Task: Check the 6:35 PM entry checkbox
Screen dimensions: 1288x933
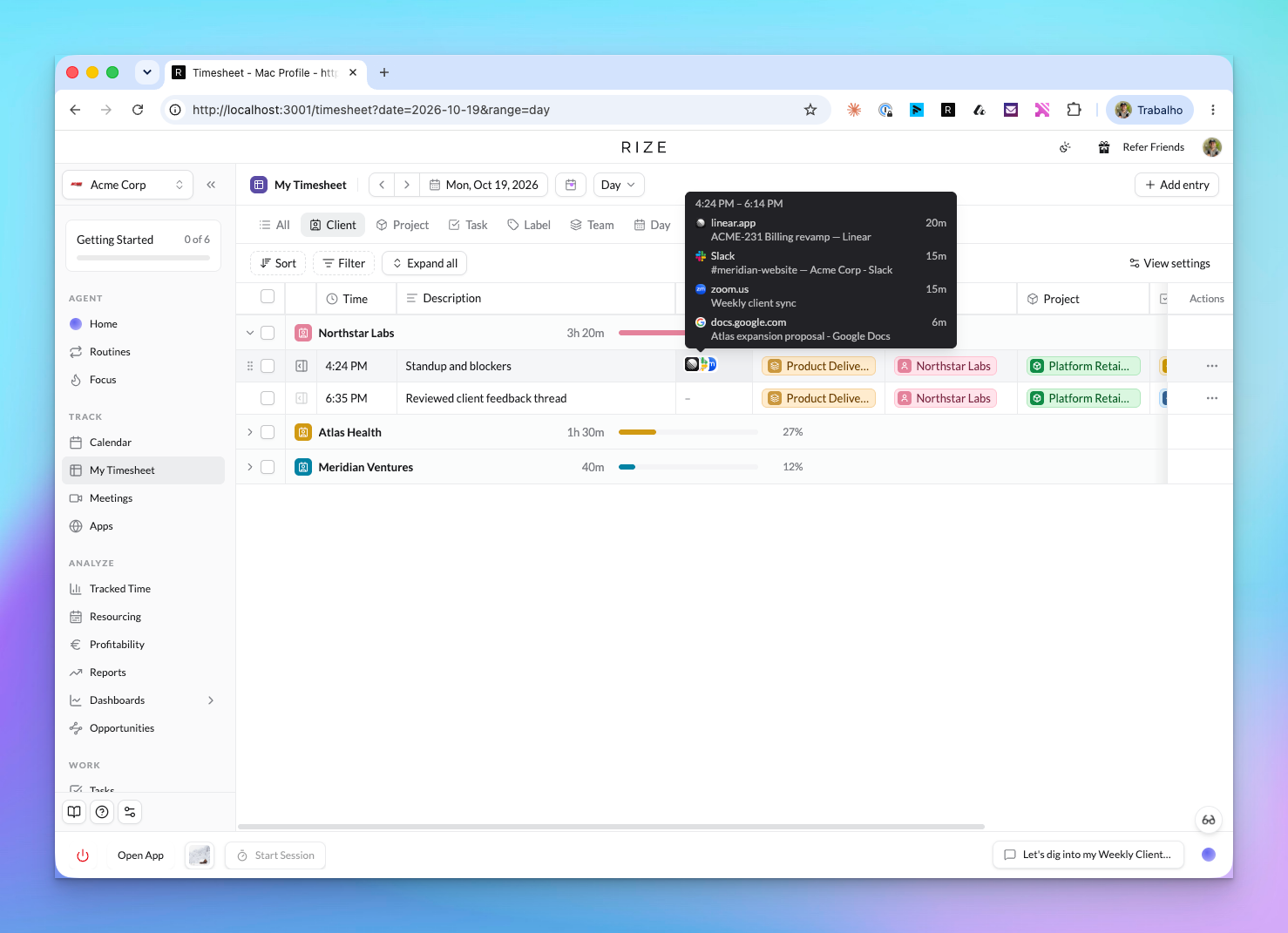Action: click(x=268, y=398)
